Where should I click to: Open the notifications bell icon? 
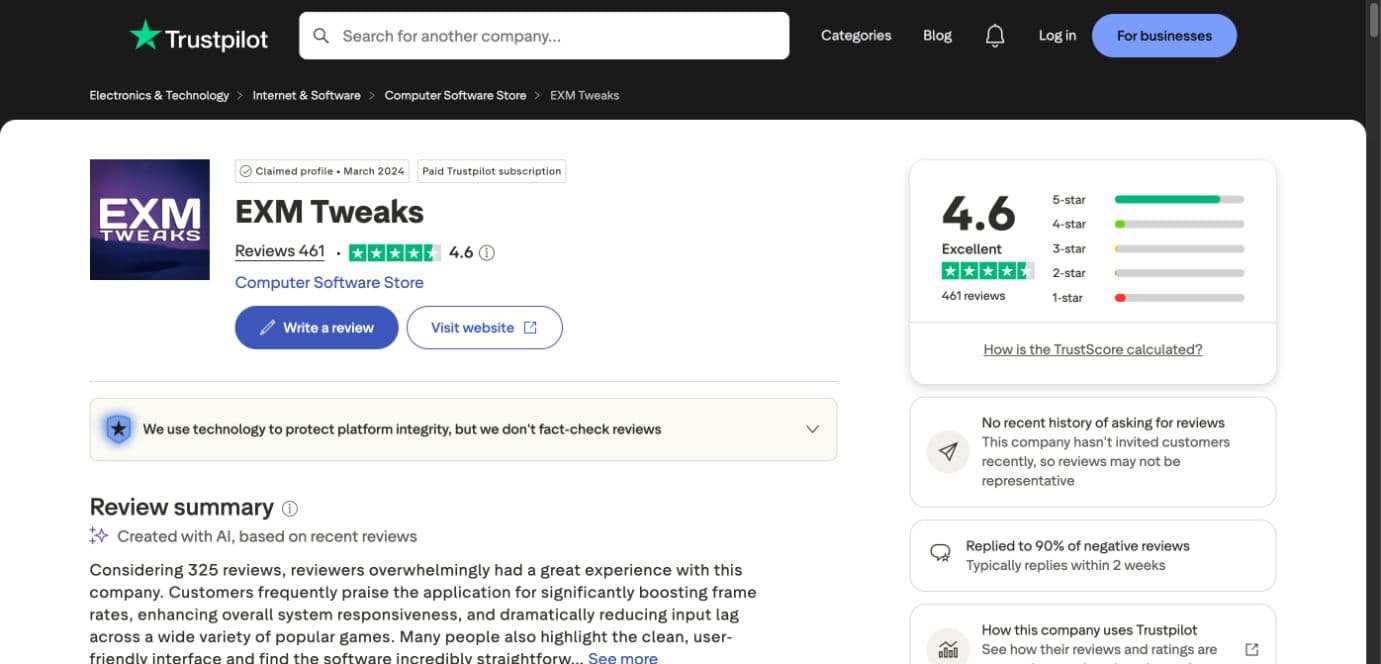pyautogui.click(x=995, y=36)
